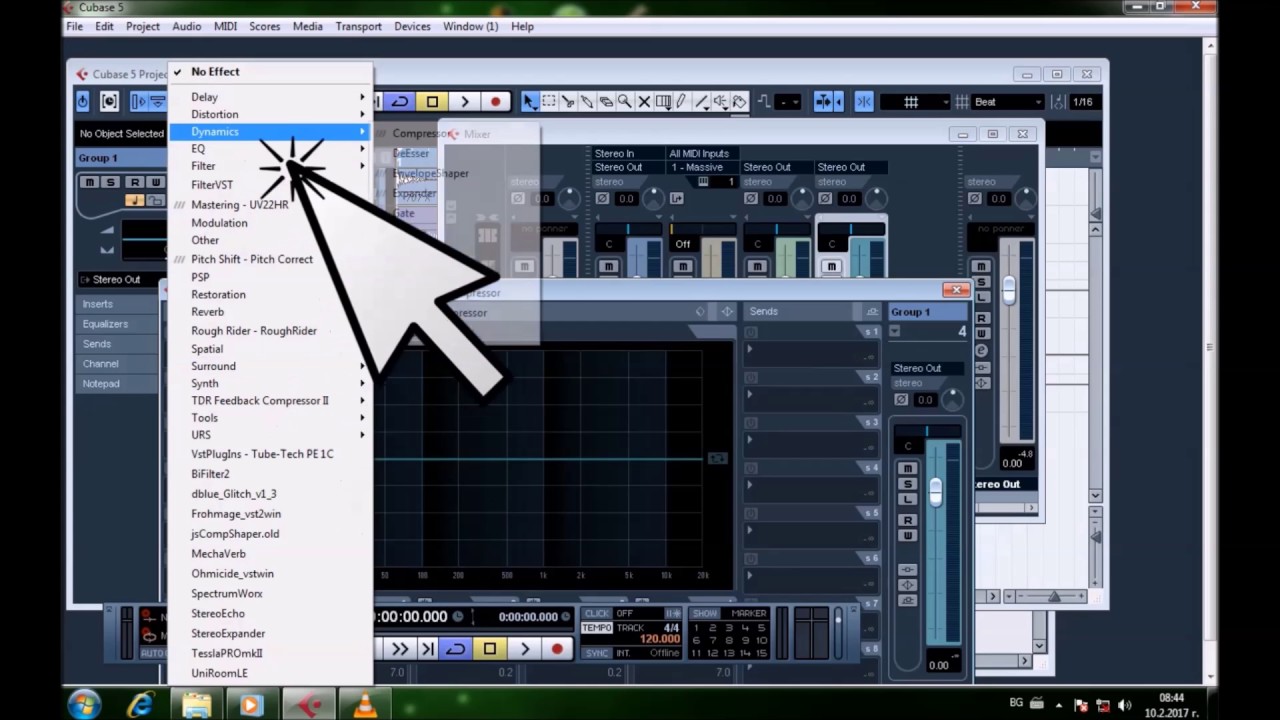Jump to marker 7 in Transport panel
1280x720 pixels.
[712, 640]
